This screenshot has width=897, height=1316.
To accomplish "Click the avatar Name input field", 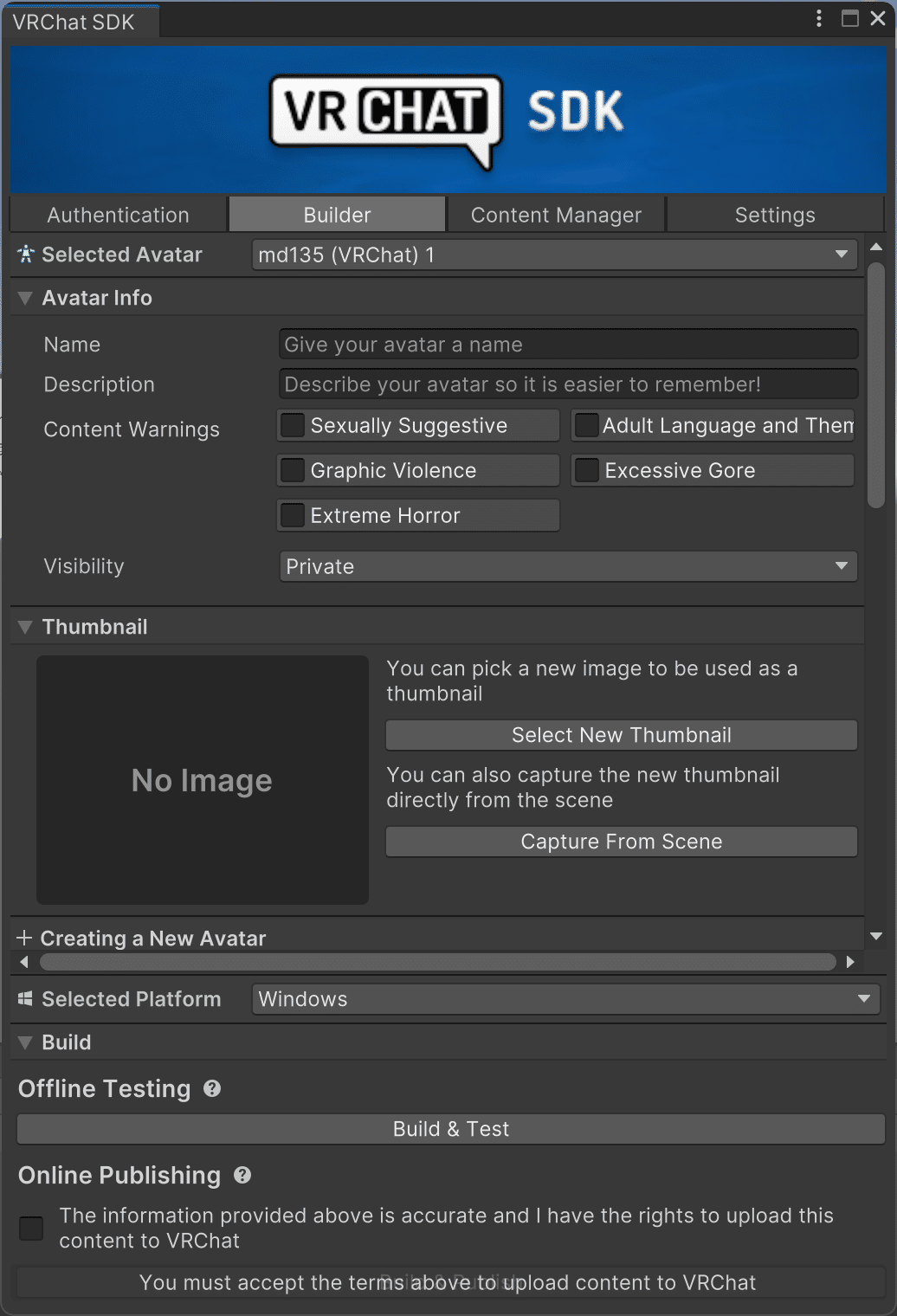I will coord(568,344).
